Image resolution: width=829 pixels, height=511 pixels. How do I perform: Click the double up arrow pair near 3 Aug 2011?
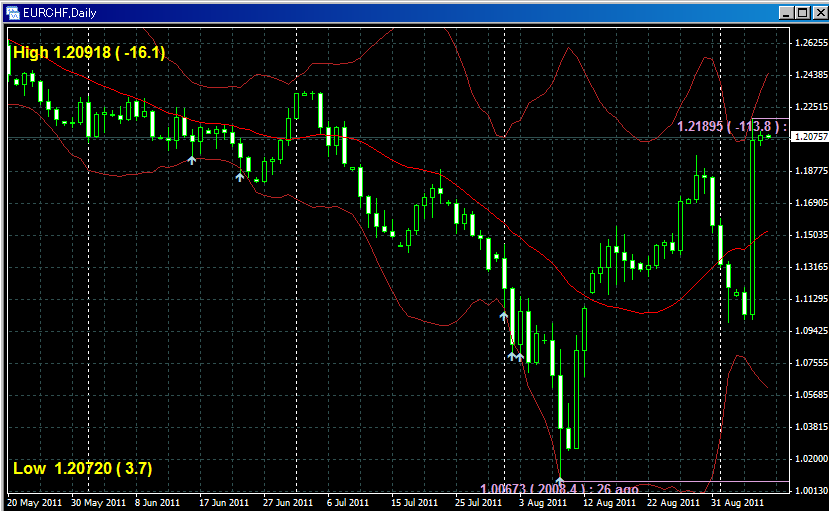pos(515,356)
